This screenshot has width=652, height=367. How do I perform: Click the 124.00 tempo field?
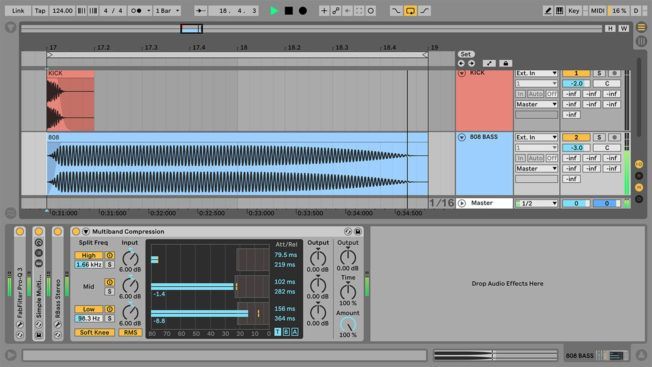pos(62,11)
